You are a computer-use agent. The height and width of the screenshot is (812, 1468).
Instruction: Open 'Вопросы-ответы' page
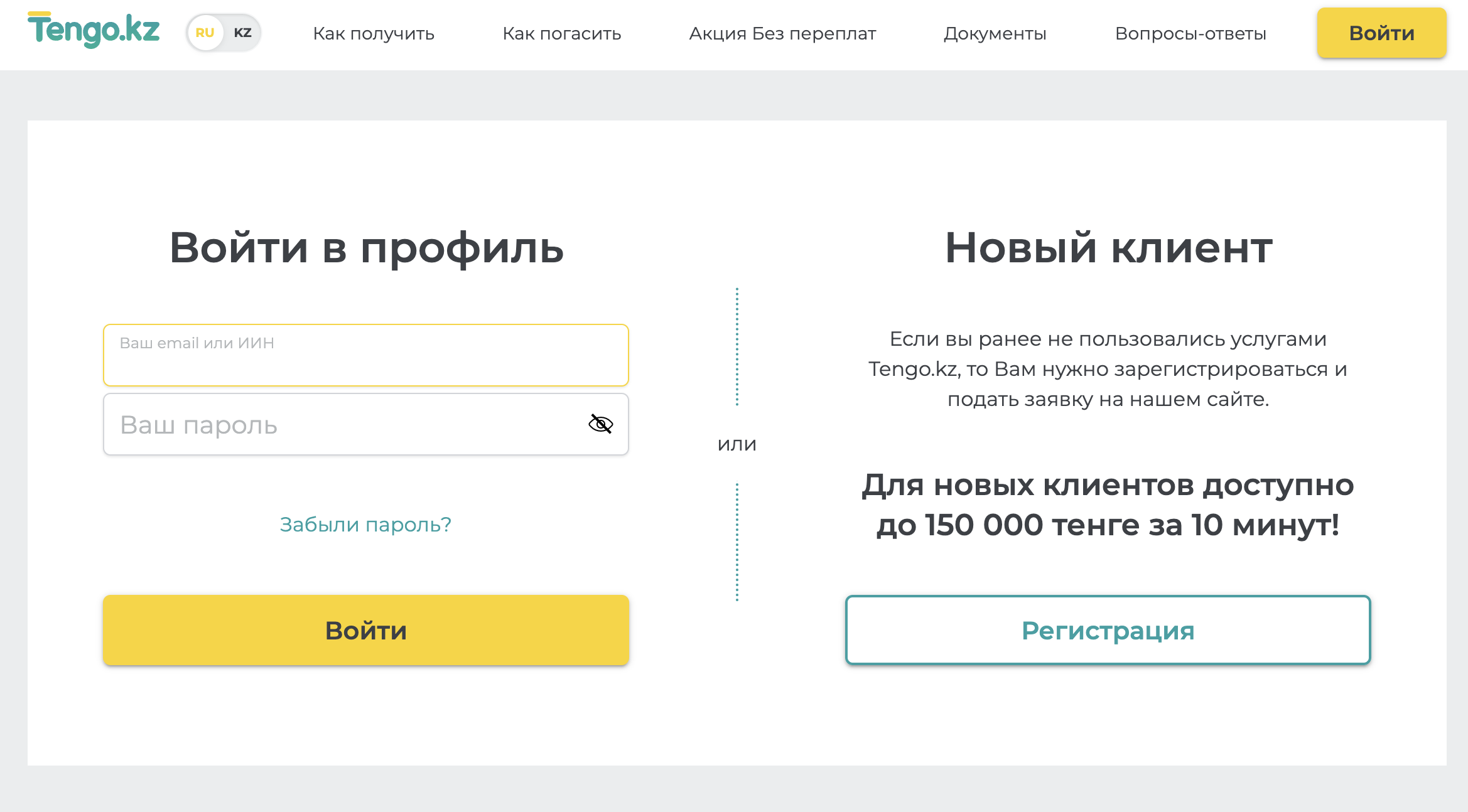[1190, 33]
